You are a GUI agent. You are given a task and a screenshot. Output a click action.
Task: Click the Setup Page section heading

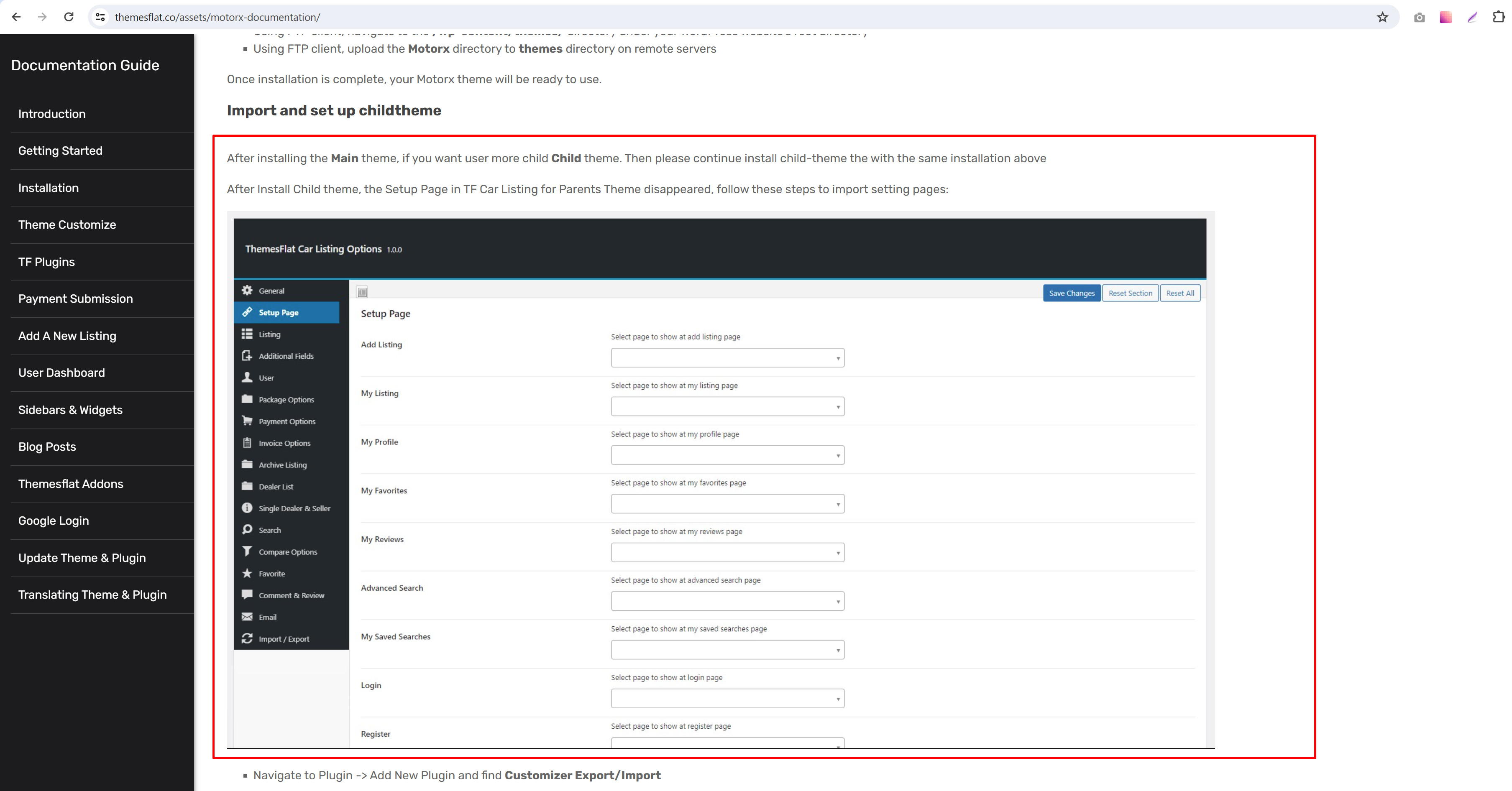[386, 314]
